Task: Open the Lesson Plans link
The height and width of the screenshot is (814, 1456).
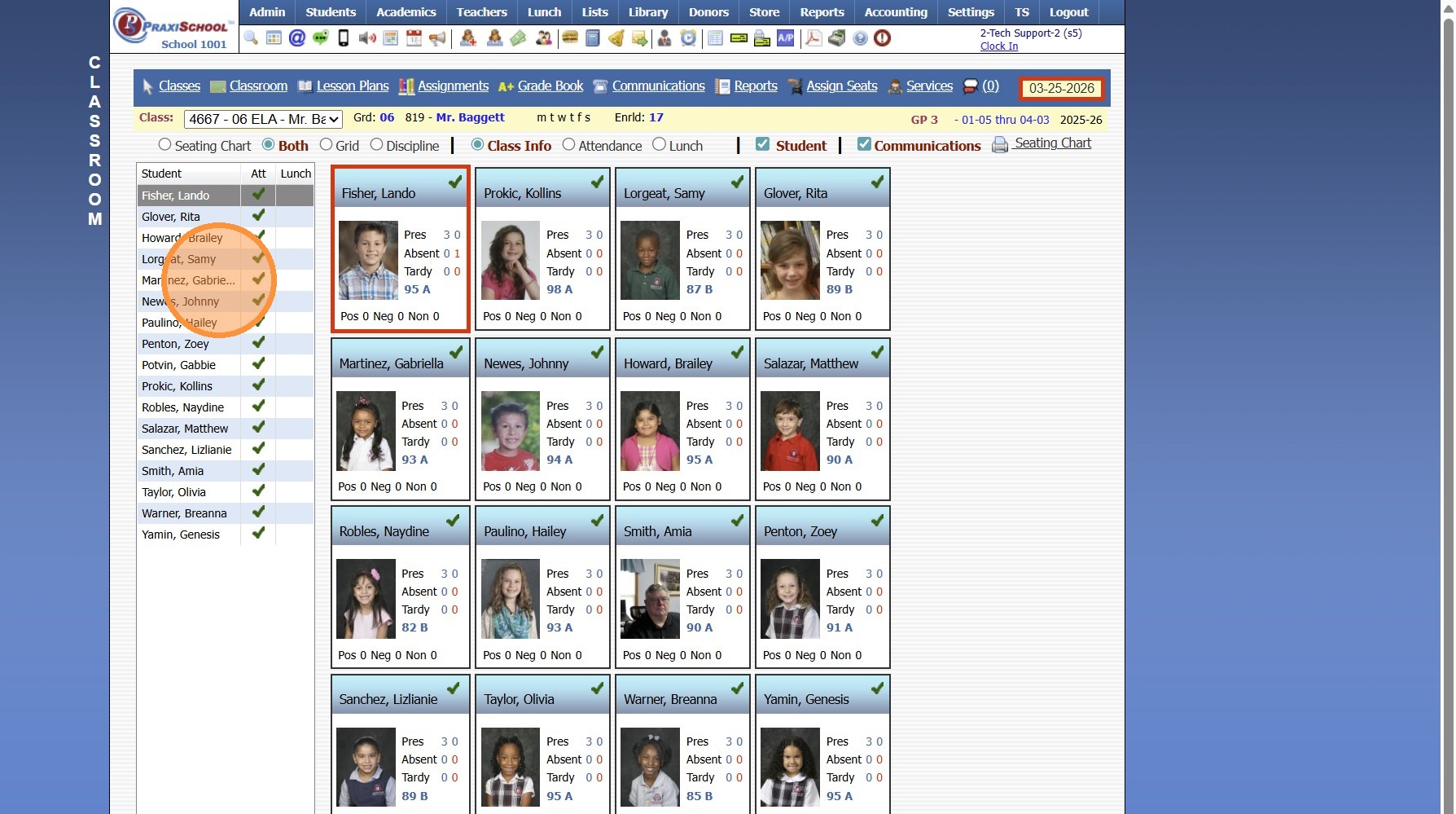Action: (353, 86)
